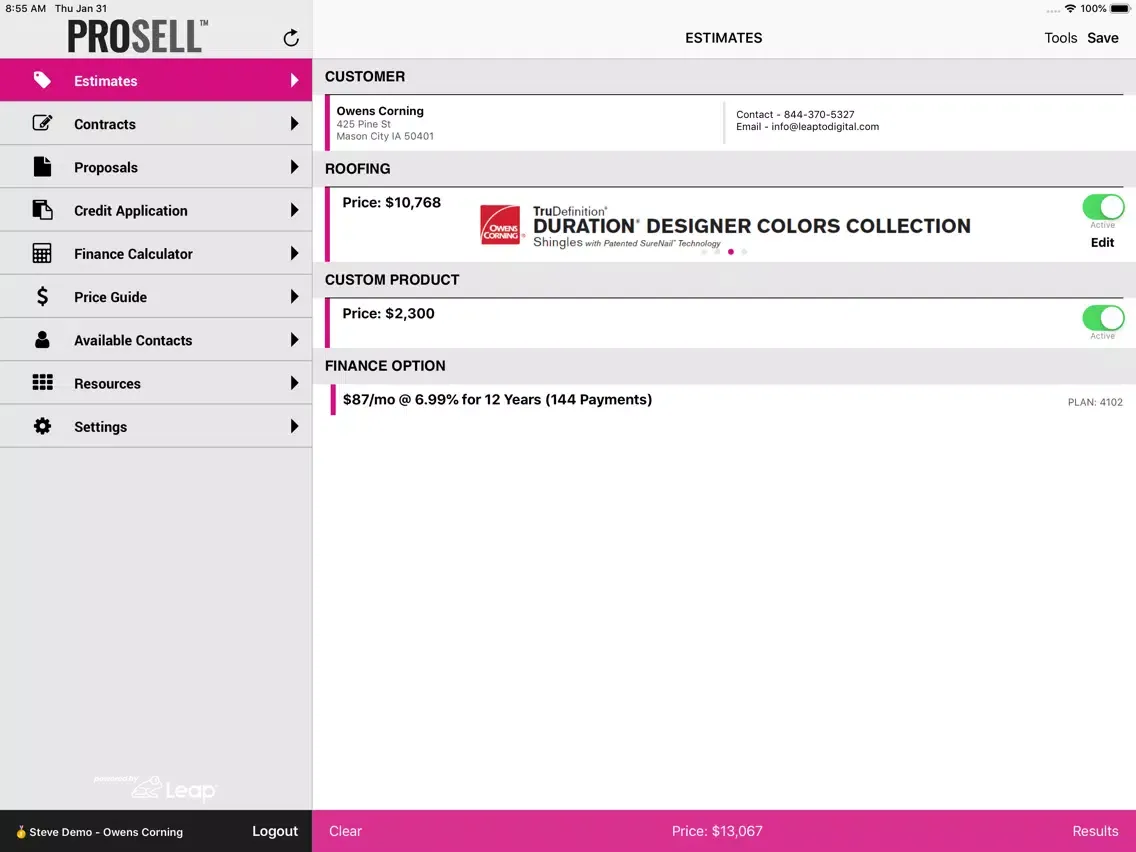The width and height of the screenshot is (1136, 852).
Task: Click the Estimates tag icon
Action: (42, 80)
